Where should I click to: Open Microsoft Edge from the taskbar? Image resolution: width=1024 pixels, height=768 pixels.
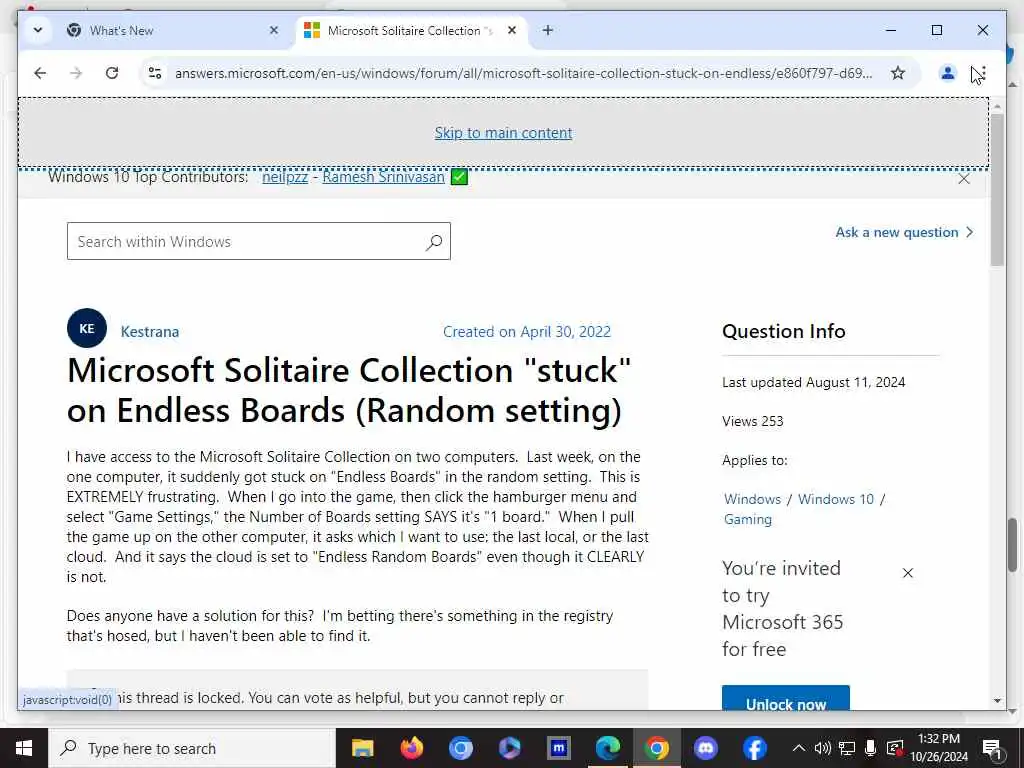coord(608,748)
